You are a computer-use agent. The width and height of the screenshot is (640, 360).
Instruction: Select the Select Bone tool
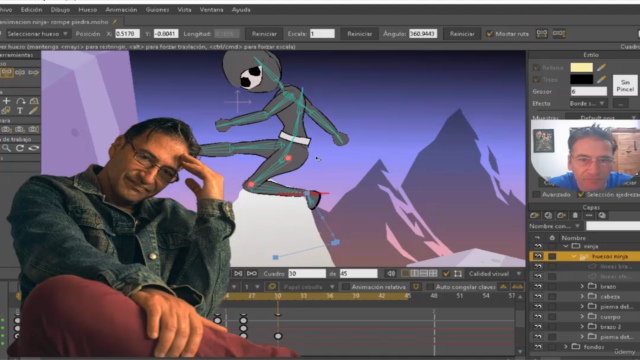click(7, 73)
